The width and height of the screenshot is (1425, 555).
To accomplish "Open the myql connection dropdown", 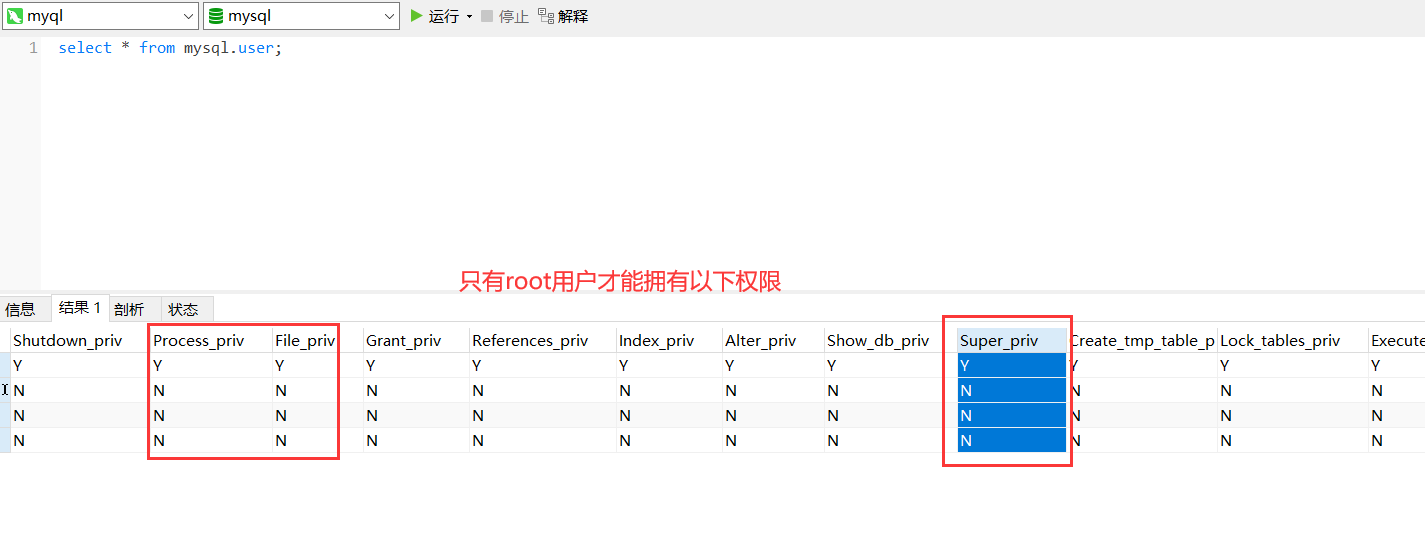I will pyautogui.click(x=189, y=16).
